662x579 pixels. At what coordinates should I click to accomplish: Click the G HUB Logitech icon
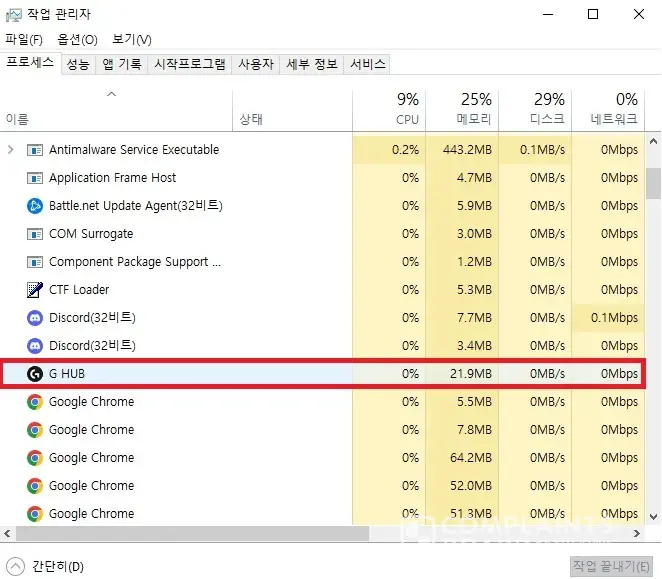coord(35,374)
